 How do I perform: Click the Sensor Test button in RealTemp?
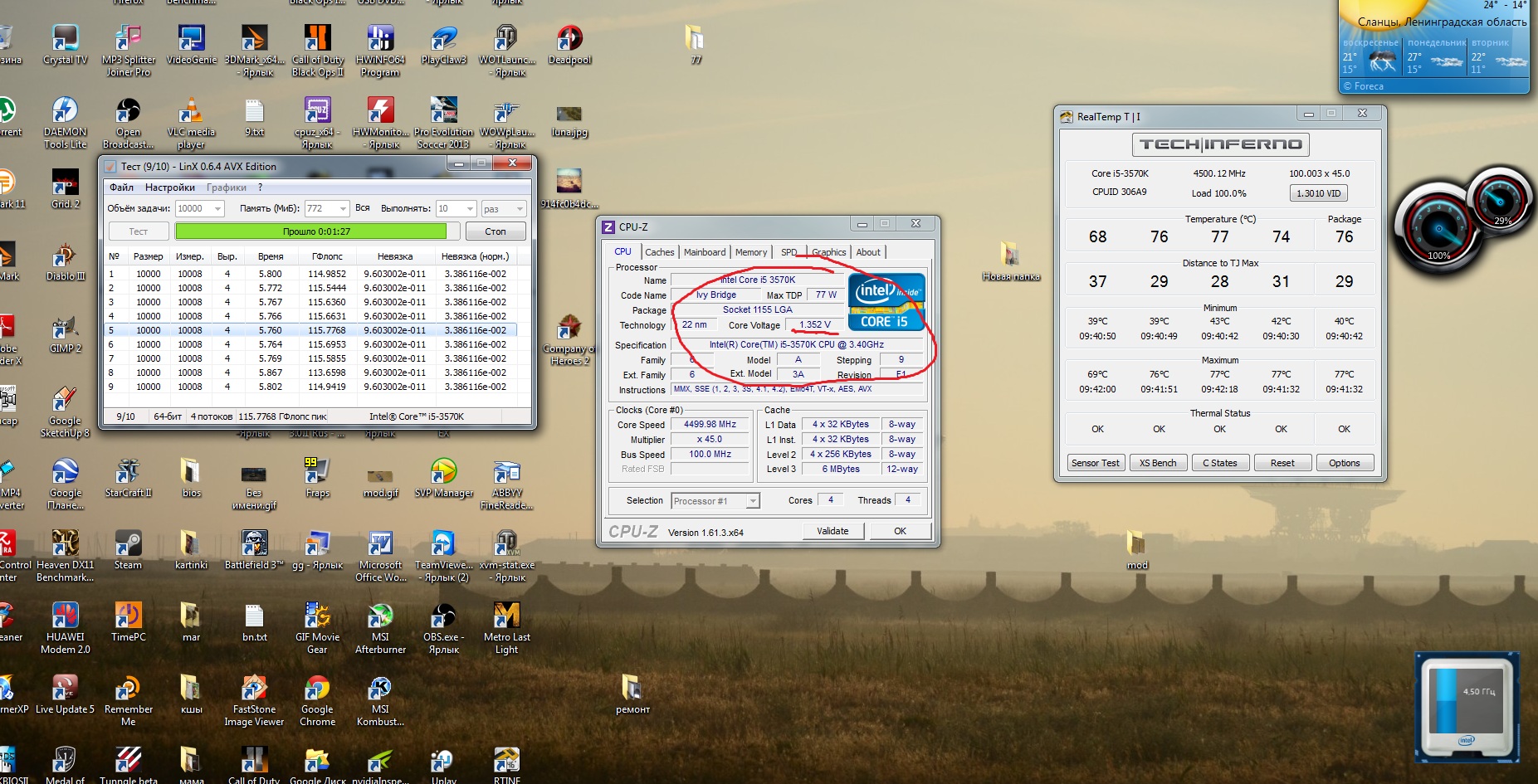click(x=1095, y=463)
